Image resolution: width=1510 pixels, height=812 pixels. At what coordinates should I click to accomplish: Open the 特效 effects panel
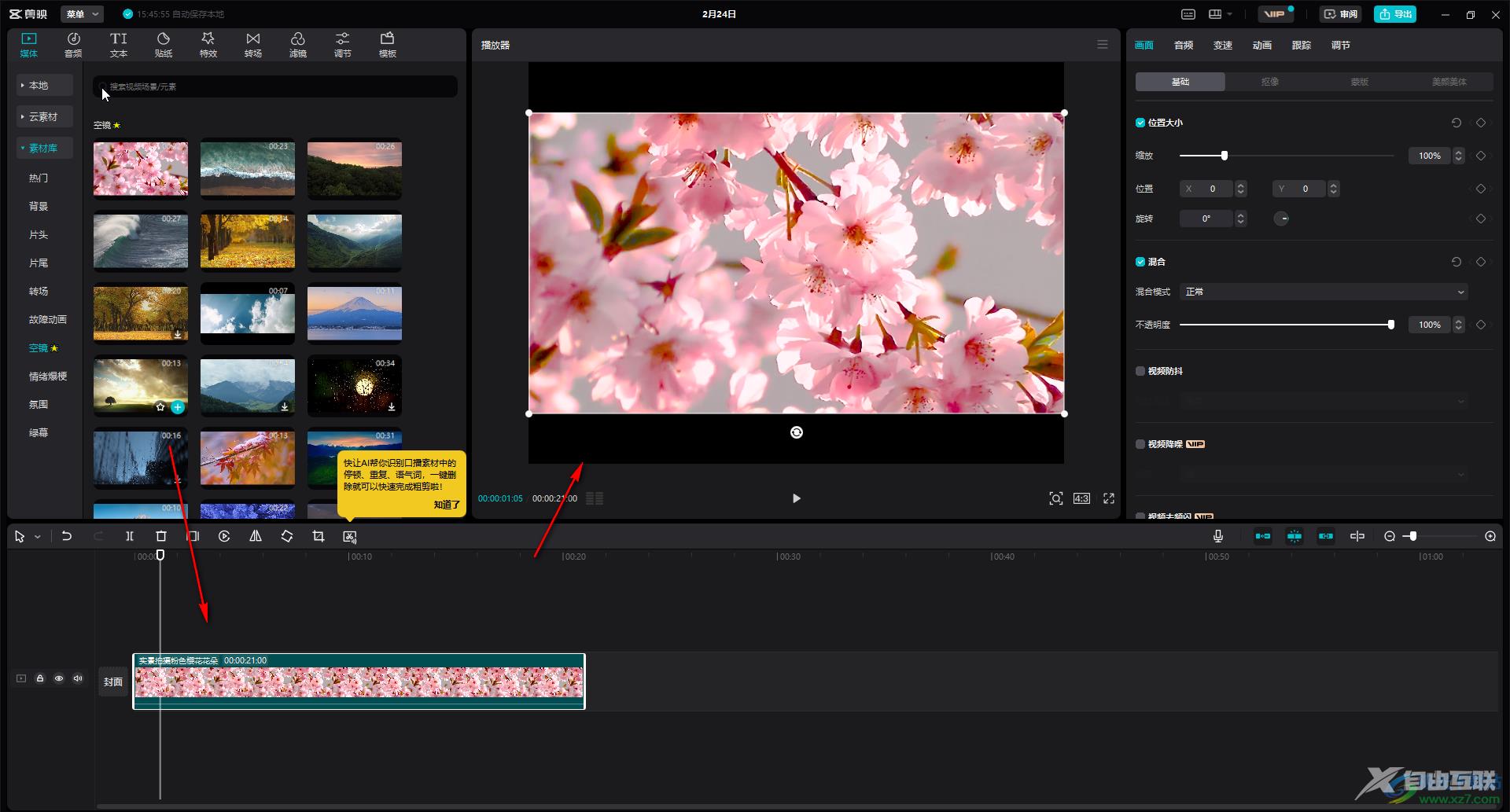click(208, 45)
